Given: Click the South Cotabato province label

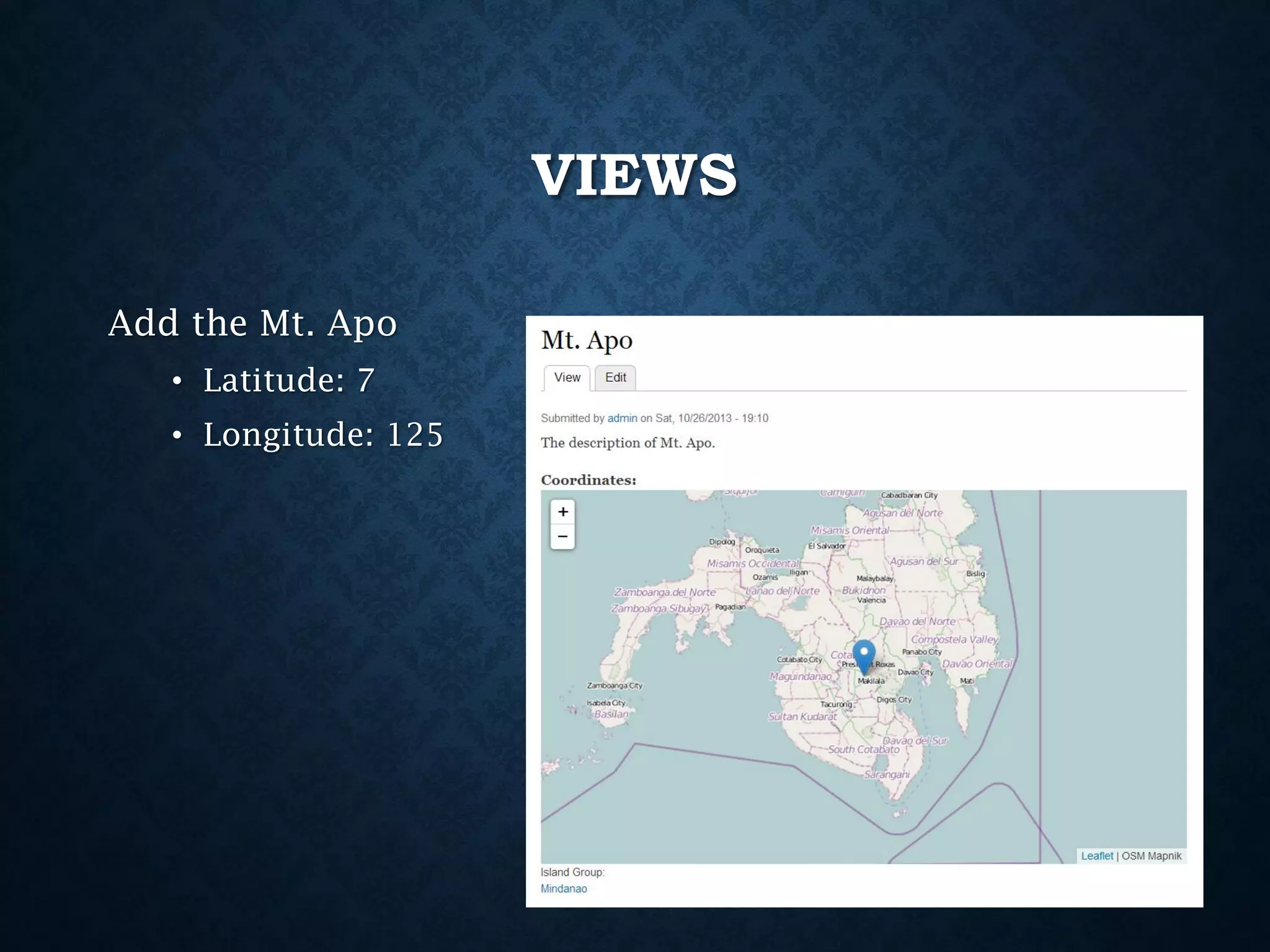Looking at the screenshot, I should pyautogui.click(x=863, y=749).
